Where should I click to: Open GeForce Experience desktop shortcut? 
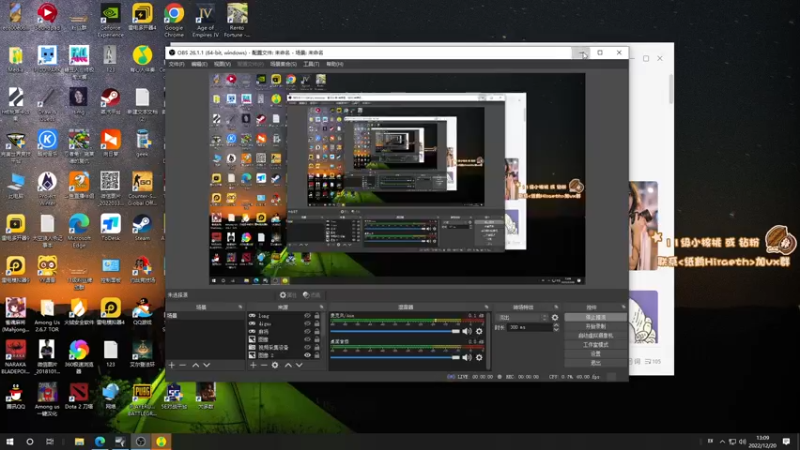pos(111,20)
